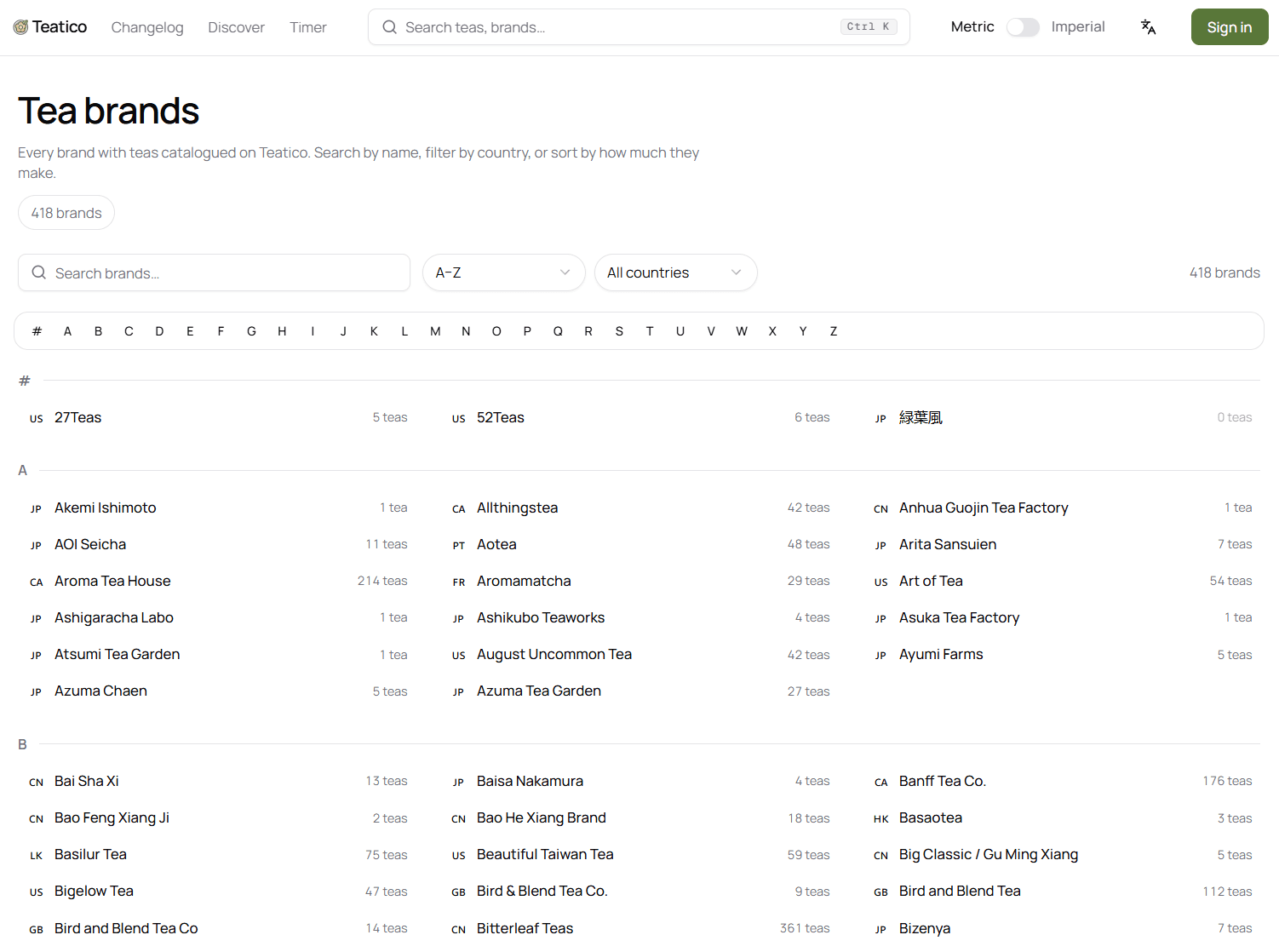Screen dimensions: 1279x952
Task: Open the 52Teas brand
Action: click(x=640, y=417)
